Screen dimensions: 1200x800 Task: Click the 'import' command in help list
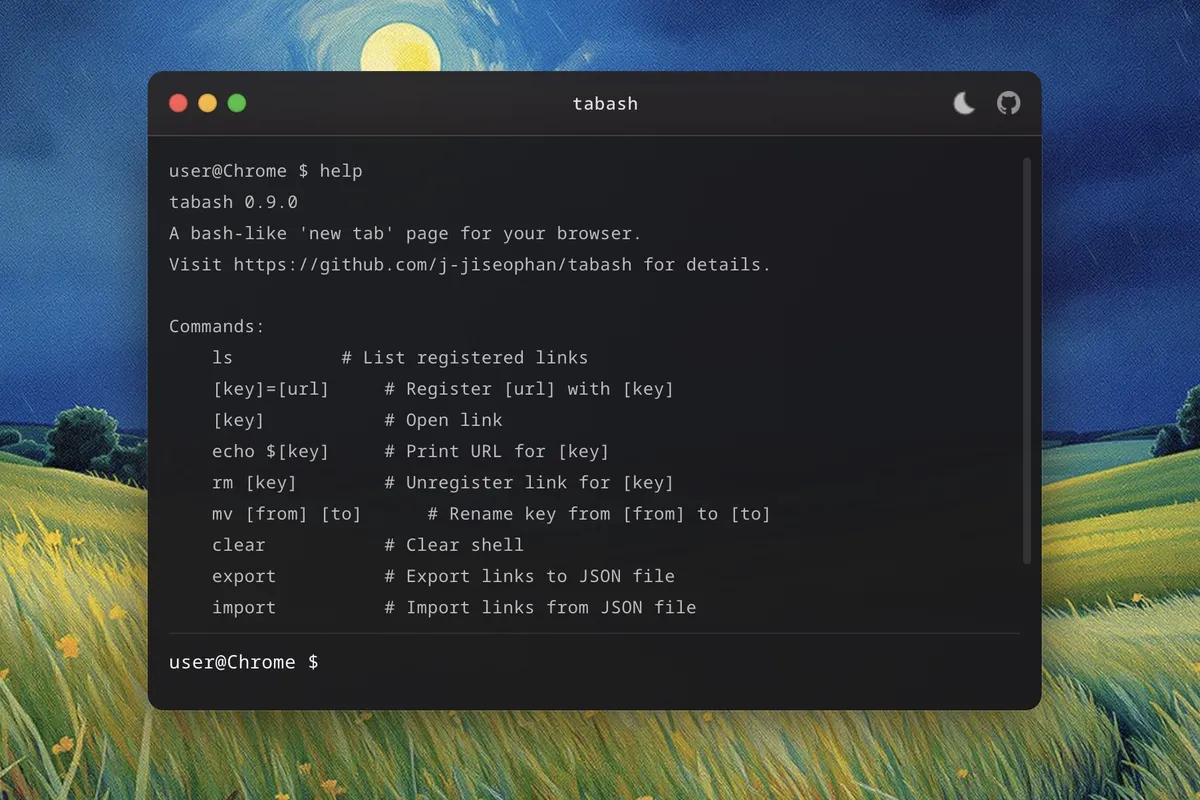tap(244, 607)
